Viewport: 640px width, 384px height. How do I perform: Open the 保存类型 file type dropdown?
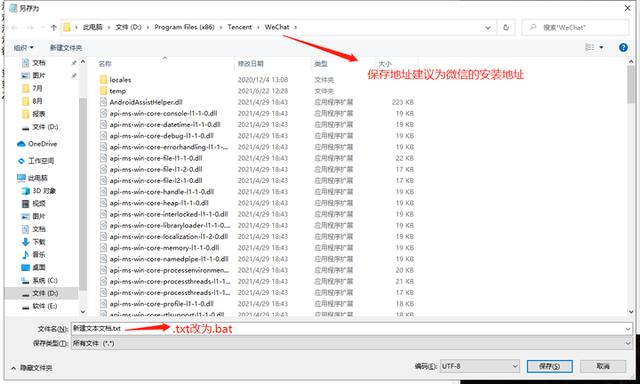click(352, 344)
